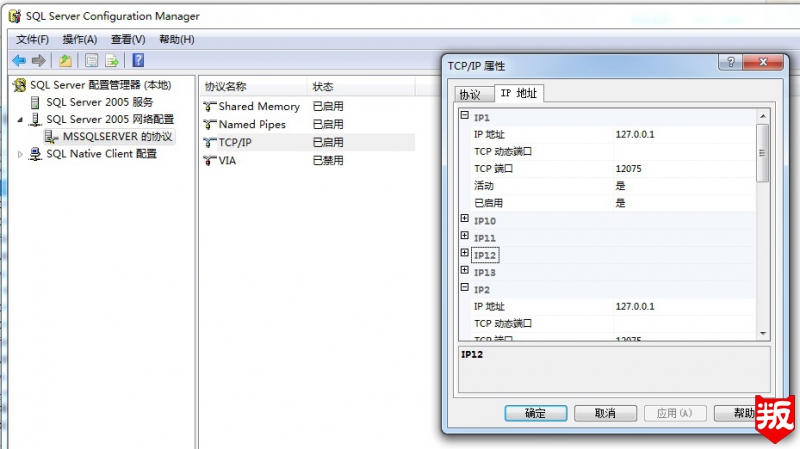Expand SQL Native Client 配置 tree node
800x449 pixels.
(20, 154)
